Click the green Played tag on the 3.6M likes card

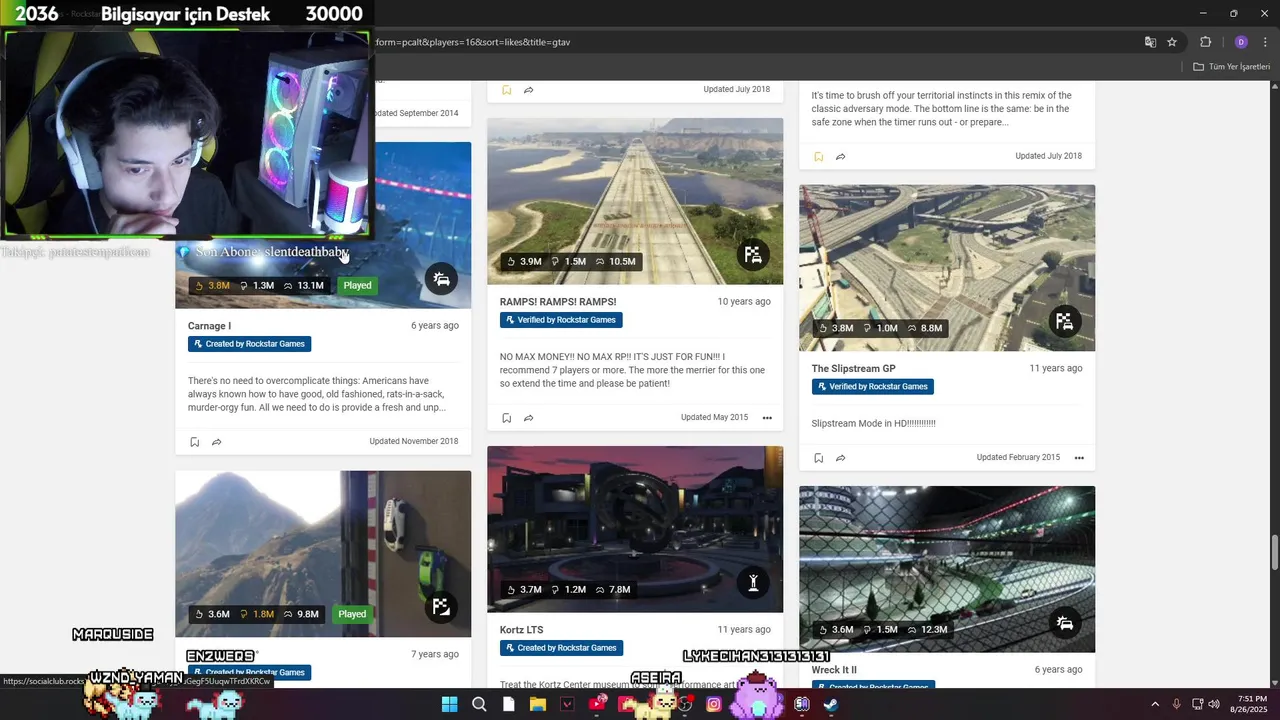click(352, 614)
